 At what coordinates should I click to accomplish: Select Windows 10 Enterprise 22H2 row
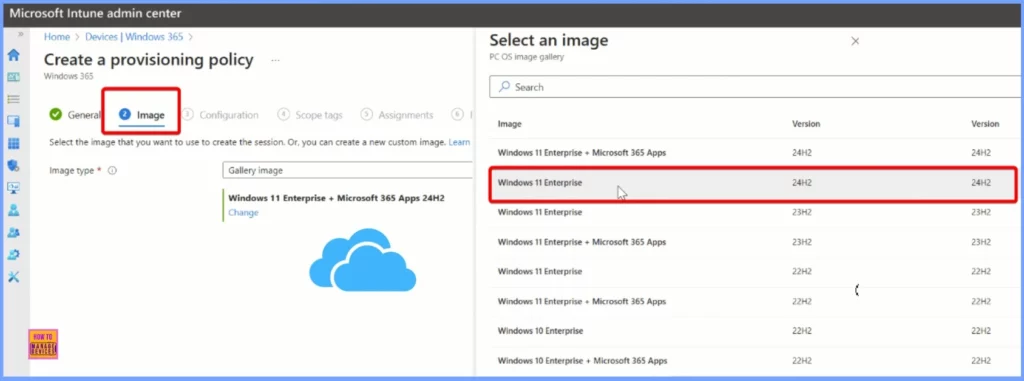click(x=756, y=331)
